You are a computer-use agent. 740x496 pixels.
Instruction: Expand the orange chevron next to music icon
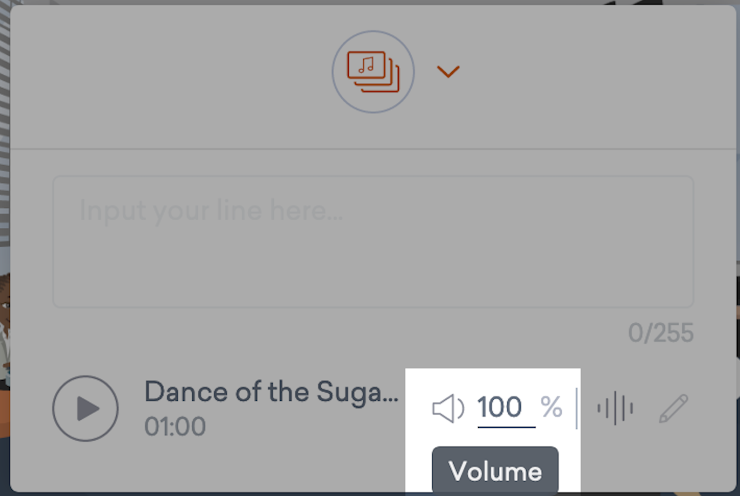point(448,71)
